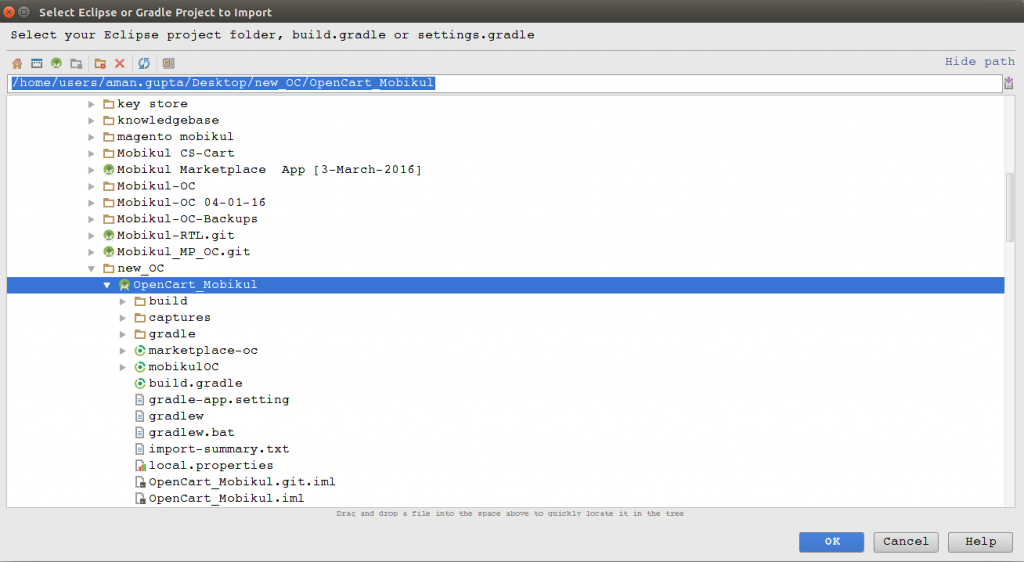Click file icon beside gradle-app.setting
The width and height of the screenshot is (1024, 562).
click(140, 399)
